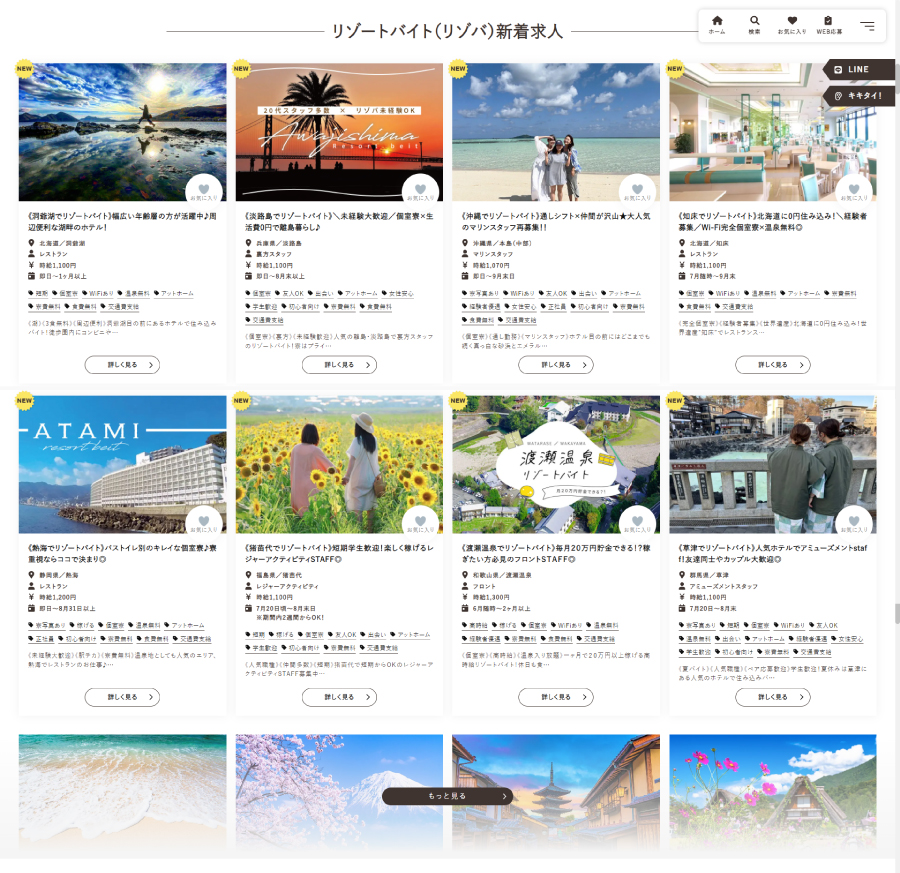Click the 裏方スタッフ job type text
The height and width of the screenshot is (873, 900).
pyautogui.click(x=274, y=254)
